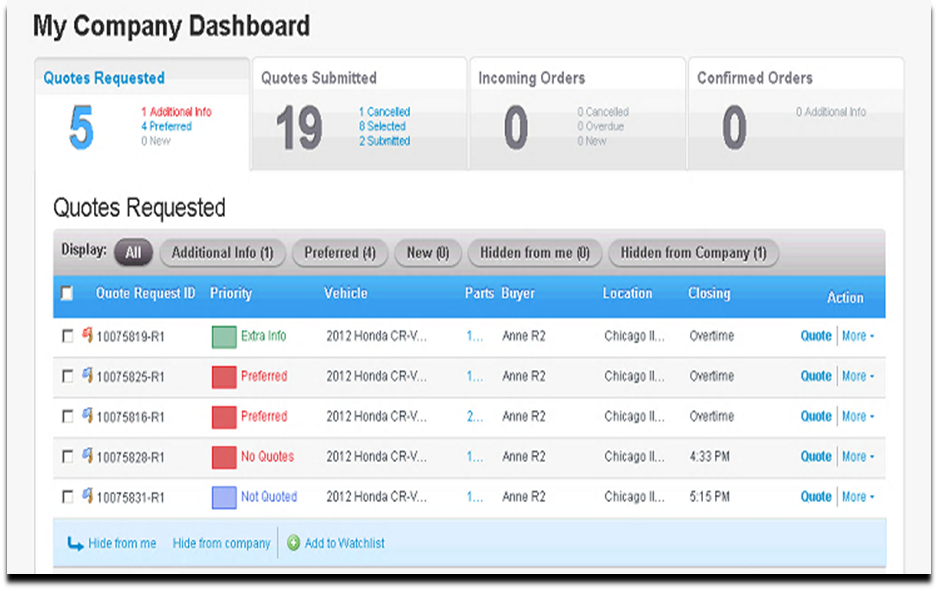Open the More dropdown for request 10075831-R1
The width and height of the screenshot is (938, 591).
(857, 496)
